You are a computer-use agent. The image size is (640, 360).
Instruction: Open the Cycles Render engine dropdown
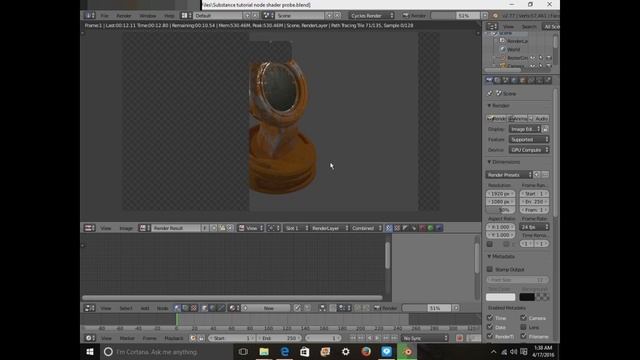(x=371, y=16)
